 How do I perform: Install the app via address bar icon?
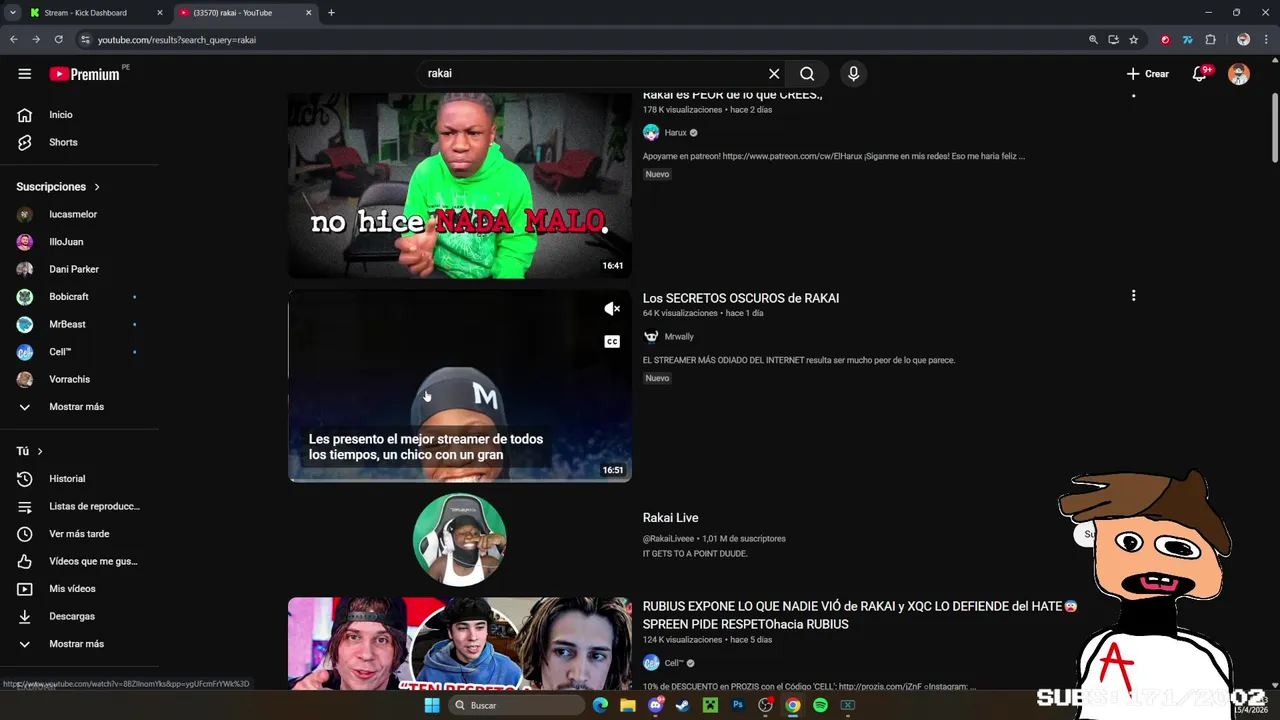(1113, 40)
